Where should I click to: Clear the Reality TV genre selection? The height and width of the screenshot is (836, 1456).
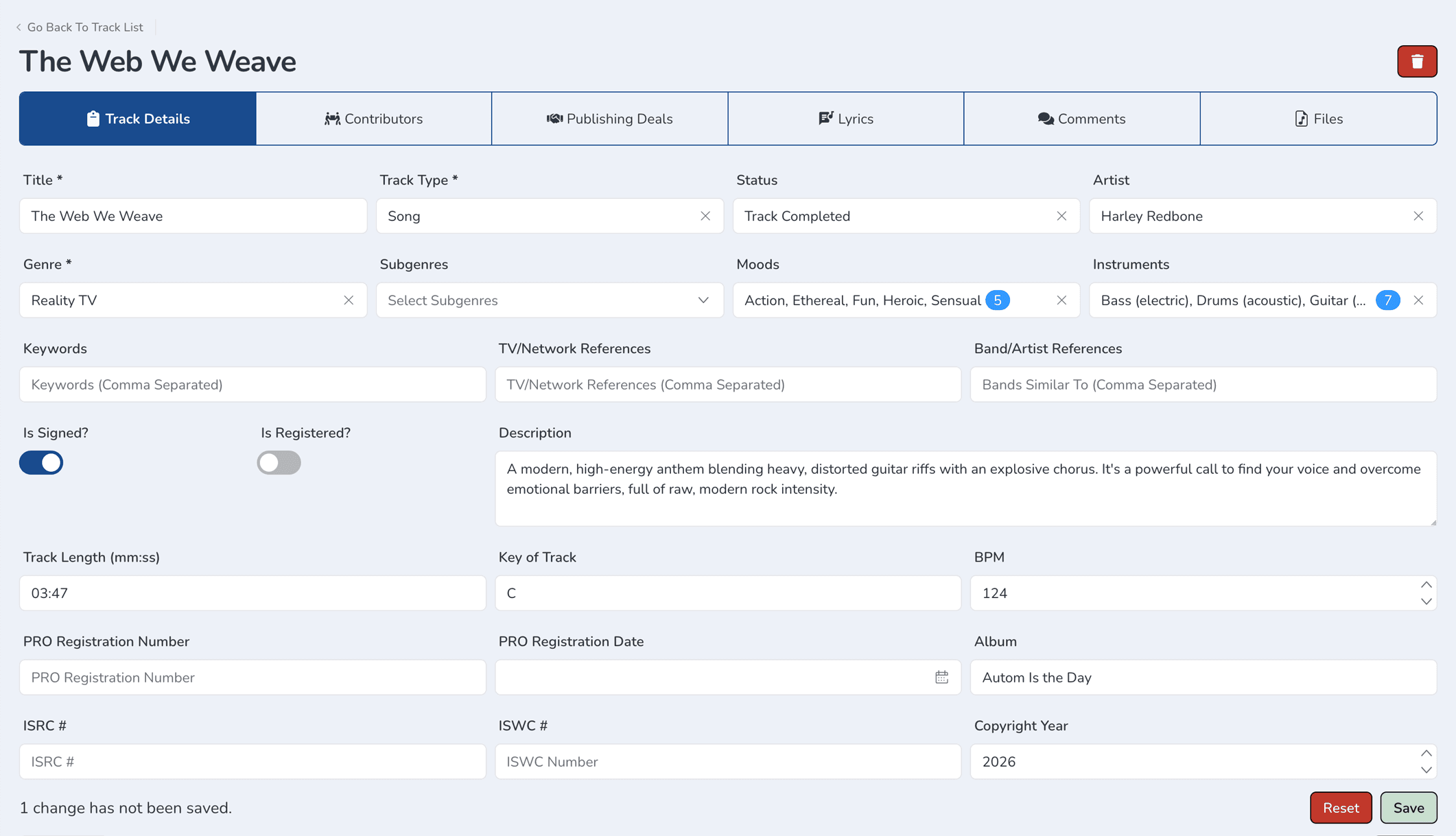pyautogui.click(x=349, y=300)
